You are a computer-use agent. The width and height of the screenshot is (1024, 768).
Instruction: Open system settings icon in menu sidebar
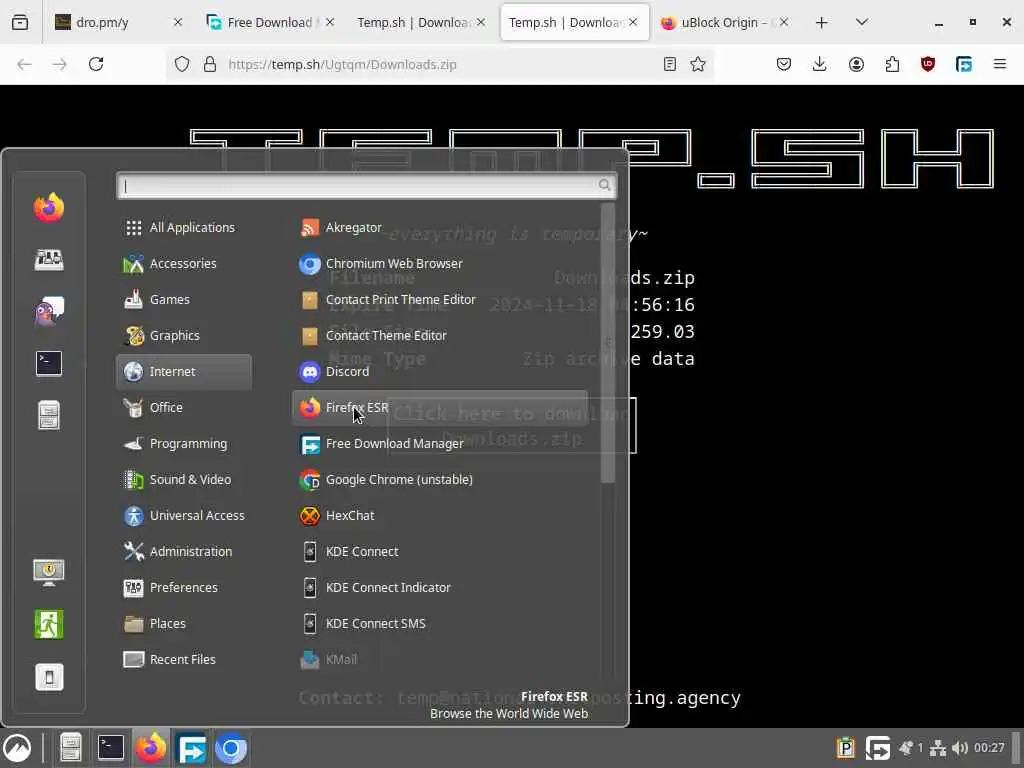coord(49,260)
